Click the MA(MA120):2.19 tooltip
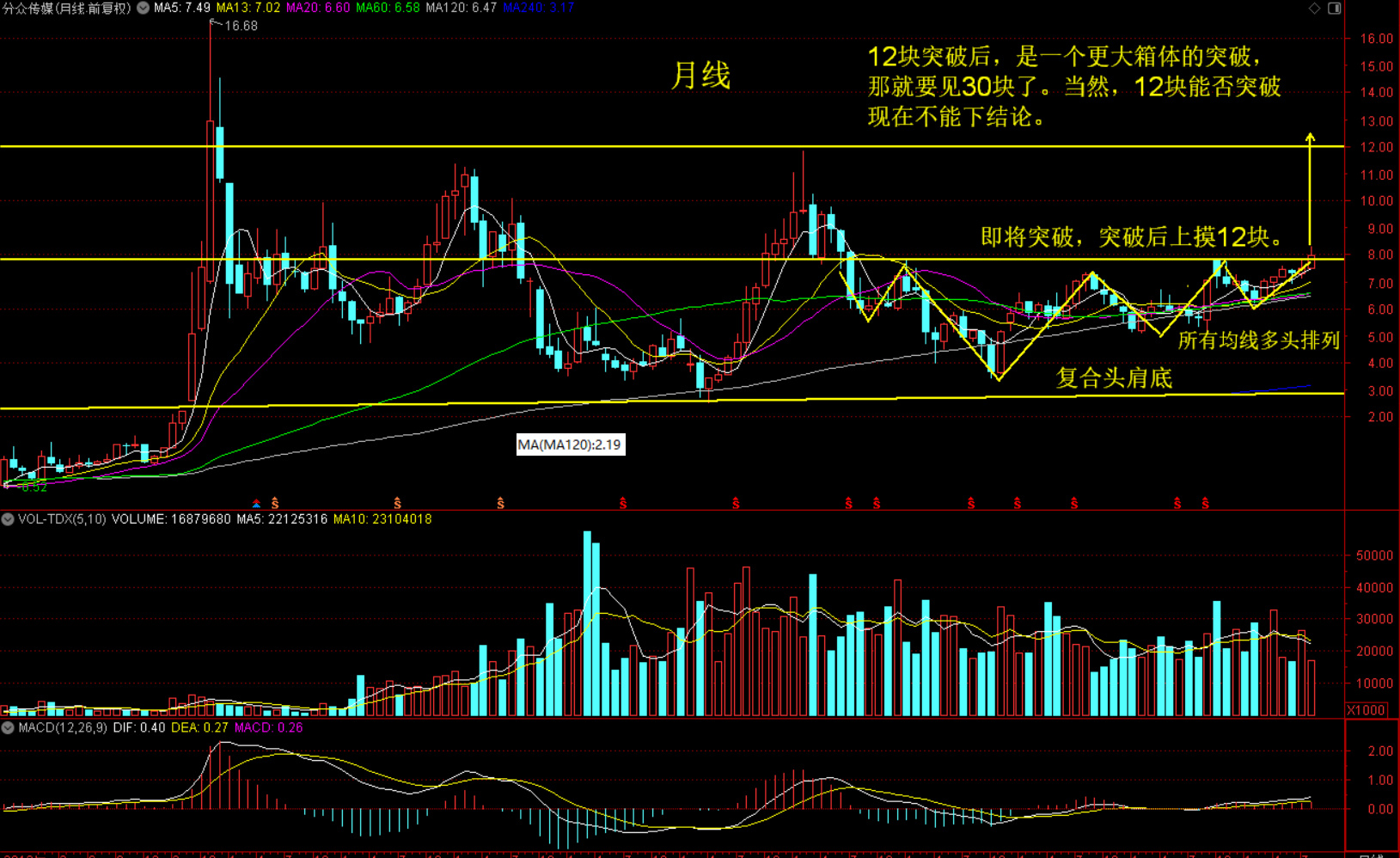 [x=570, y=444]
